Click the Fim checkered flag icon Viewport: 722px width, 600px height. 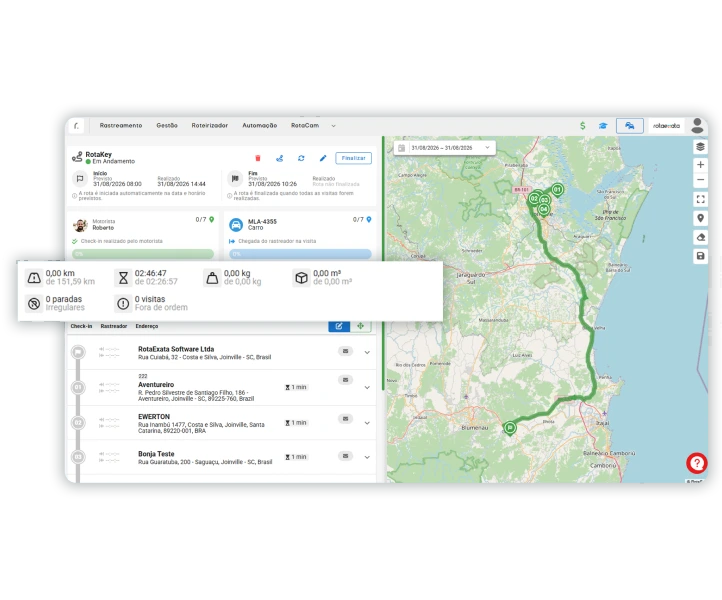coord(235,179)
